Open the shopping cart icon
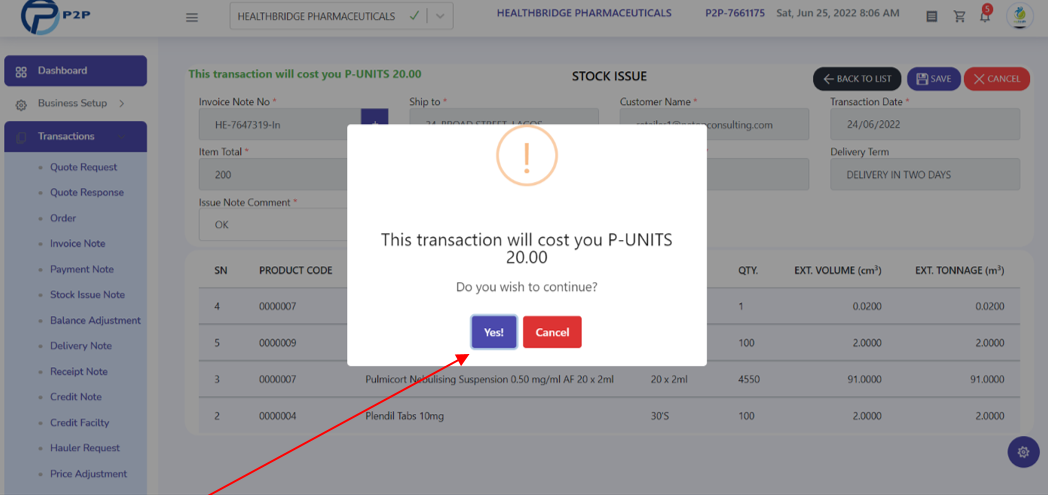The width and height of the screenshot is (1048, 495). pyautogui.click(x=960, y=17)
